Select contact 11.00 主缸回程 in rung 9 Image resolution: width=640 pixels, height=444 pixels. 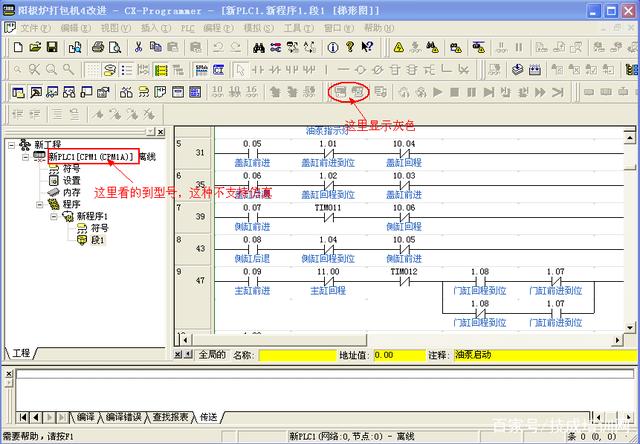[328, 282]
